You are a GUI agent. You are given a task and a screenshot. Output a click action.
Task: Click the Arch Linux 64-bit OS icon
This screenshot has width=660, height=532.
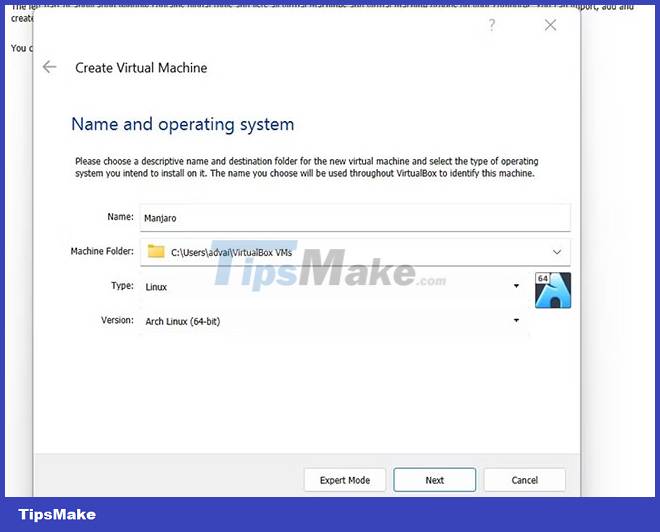553,290
